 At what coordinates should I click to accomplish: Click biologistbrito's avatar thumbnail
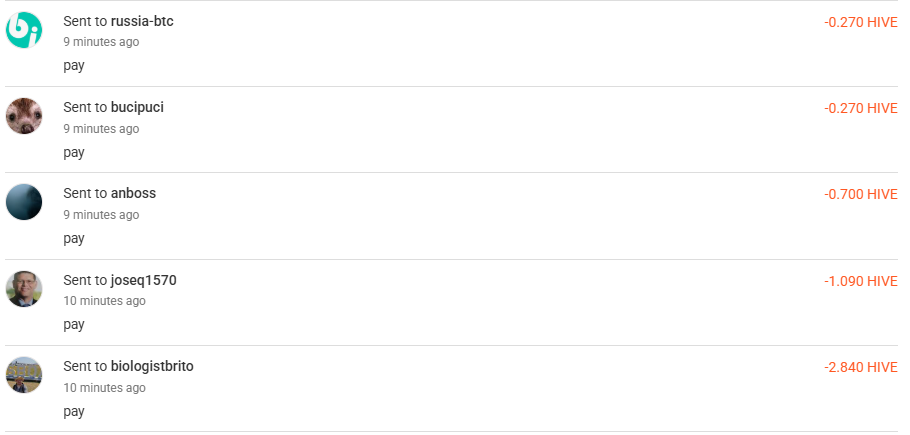pyautogui.click(x=24, y=375)
